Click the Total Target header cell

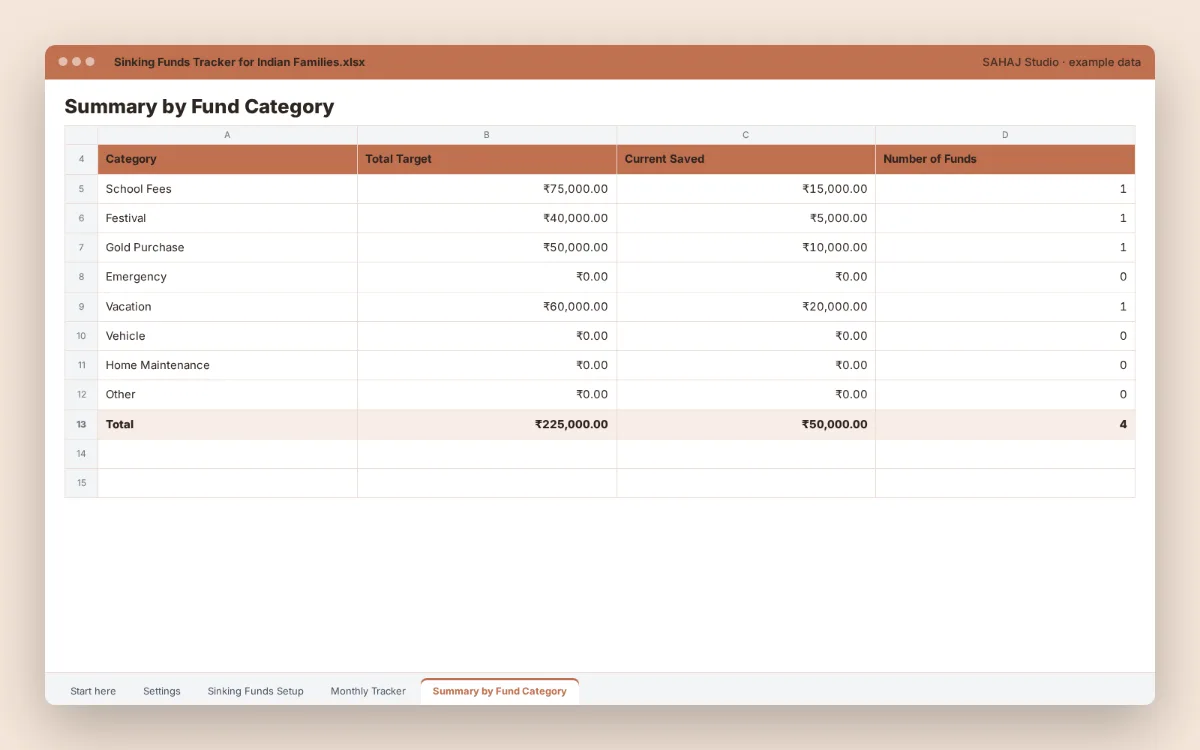click(x=487, y=159)
